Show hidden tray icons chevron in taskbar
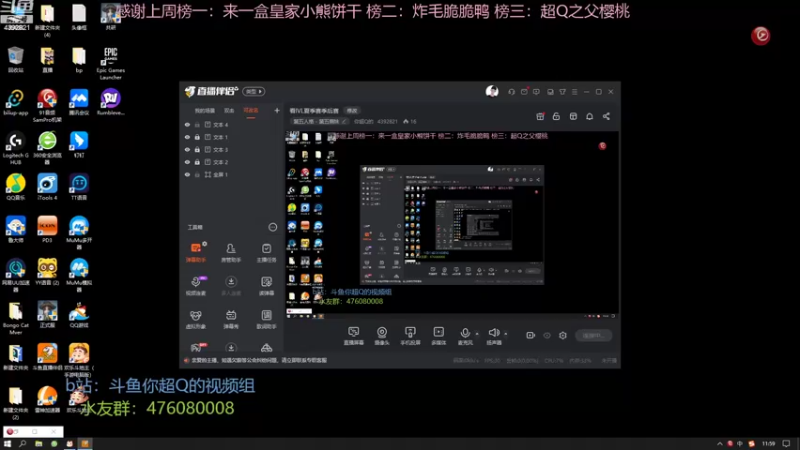The image size is (800, 450). pyautogui.click(x=719, y=444)
